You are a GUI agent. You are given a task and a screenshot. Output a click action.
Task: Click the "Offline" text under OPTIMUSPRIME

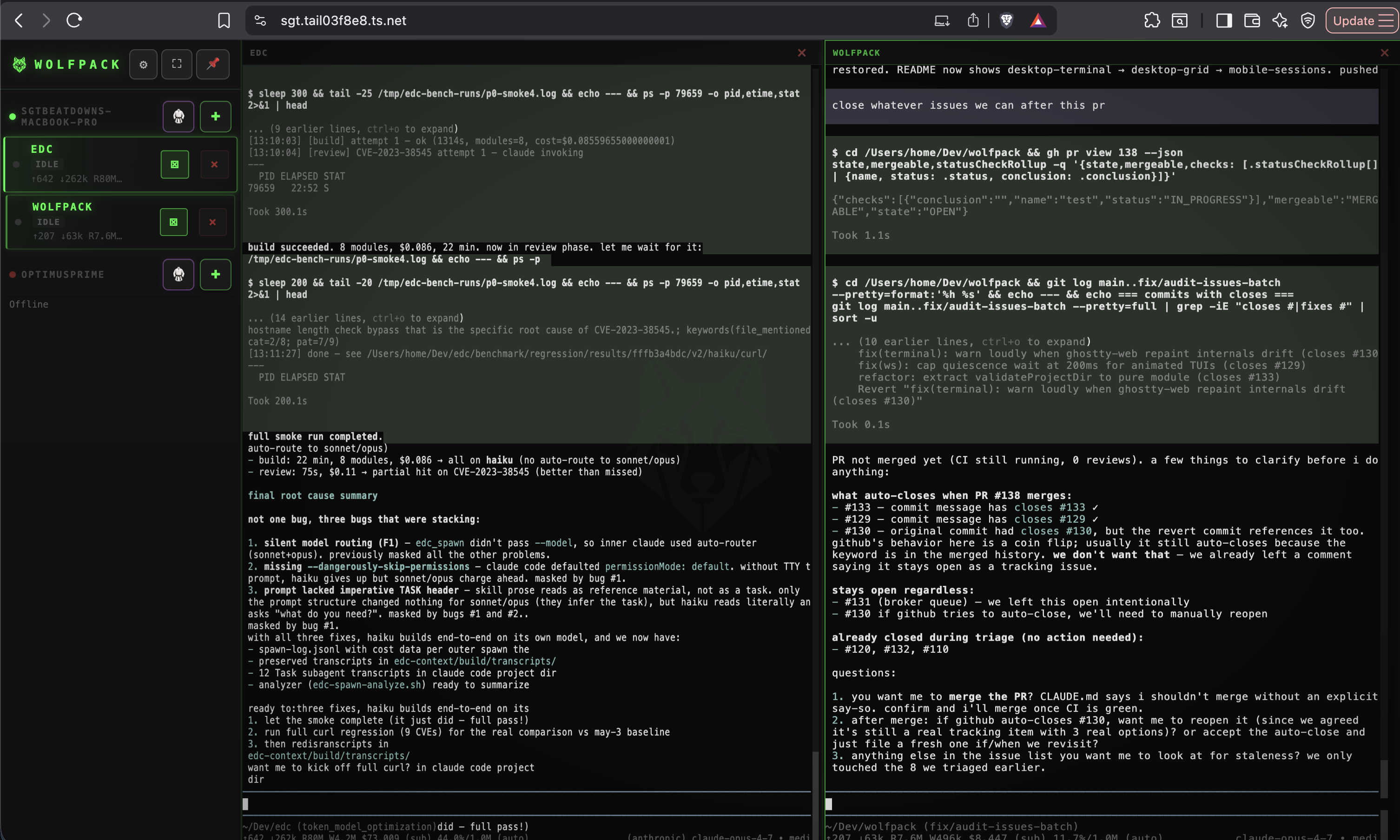(29, 304)
